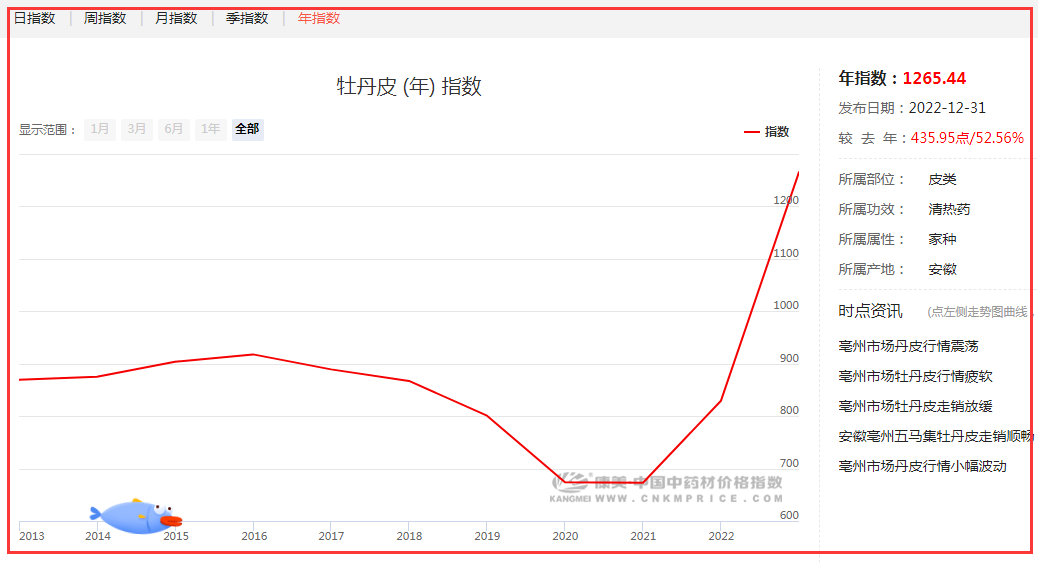Viewport: 1038px width, 562px height.
Task: Toggle the 指数 legend series
Action: pos(767,132)
